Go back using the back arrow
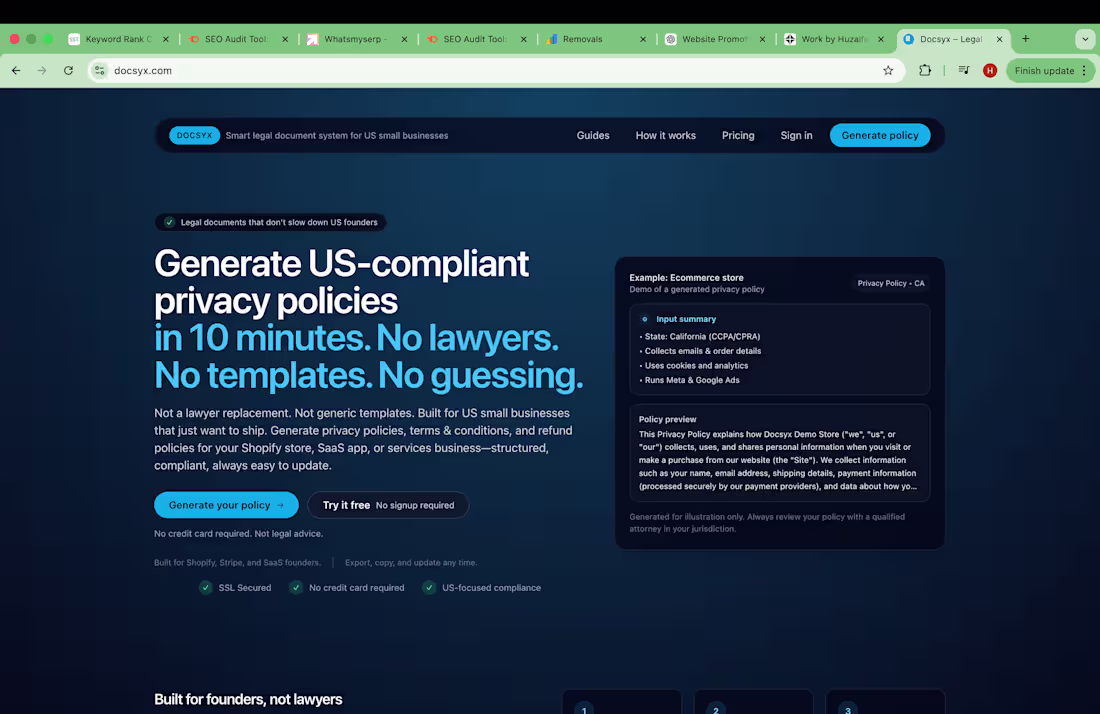 click(15, 71)
